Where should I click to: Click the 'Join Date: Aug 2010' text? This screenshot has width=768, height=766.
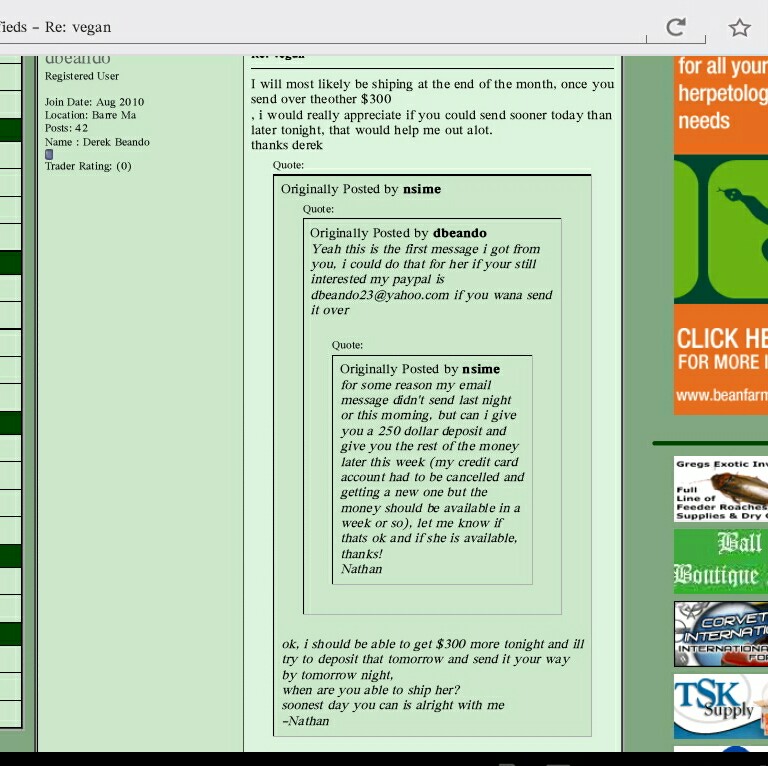pos(95,102)
